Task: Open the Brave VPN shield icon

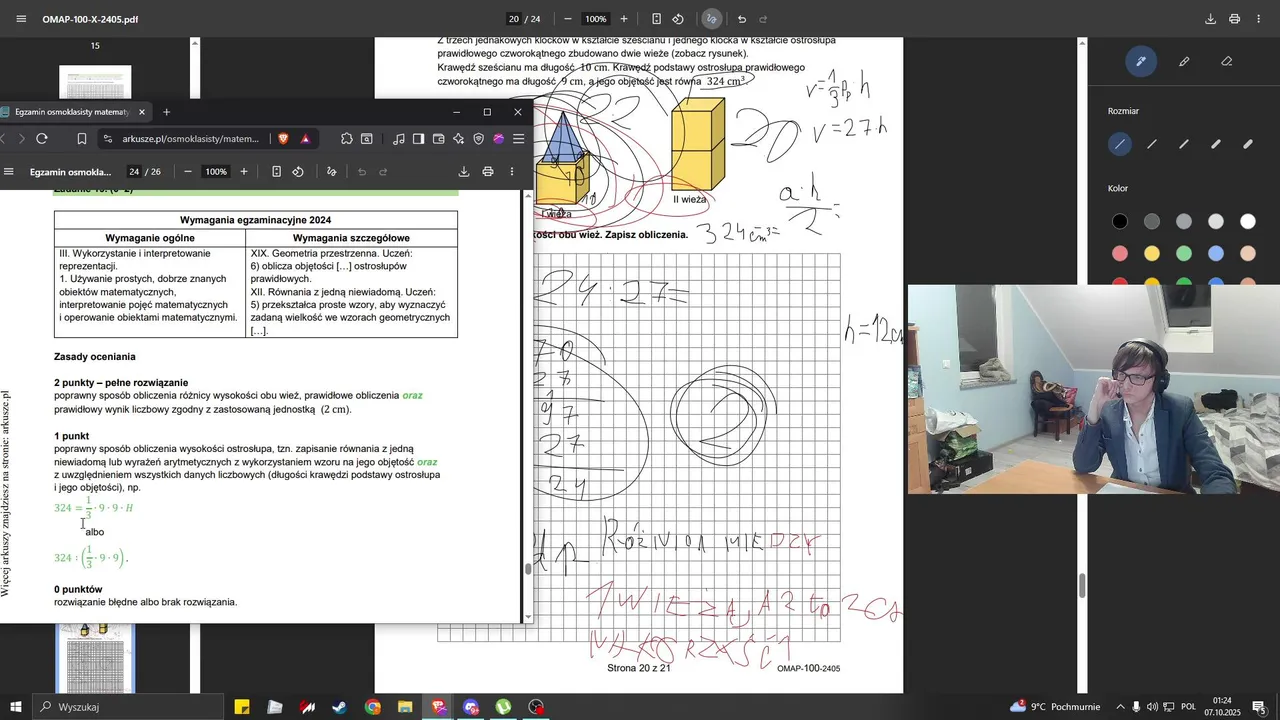Action: [x=479, y=139]
